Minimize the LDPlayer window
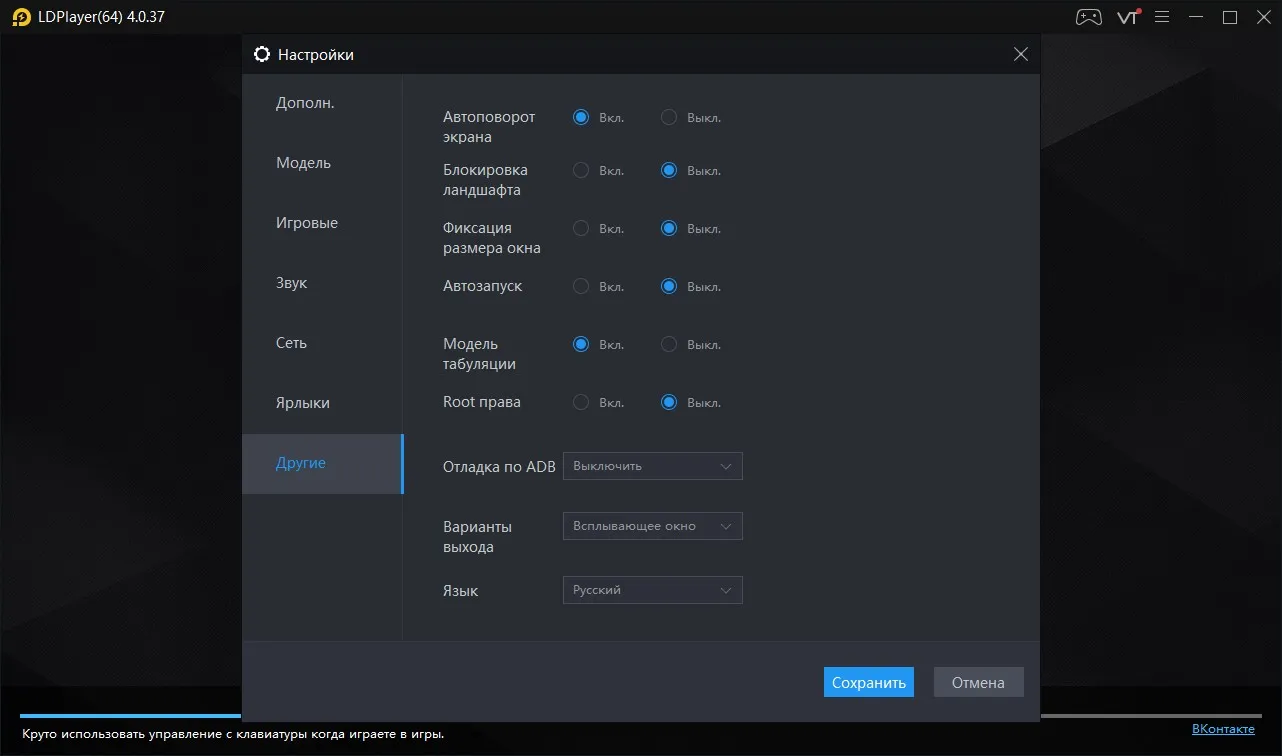The width and height of the screenshot is (1282, 756). tap(1196, 17)
